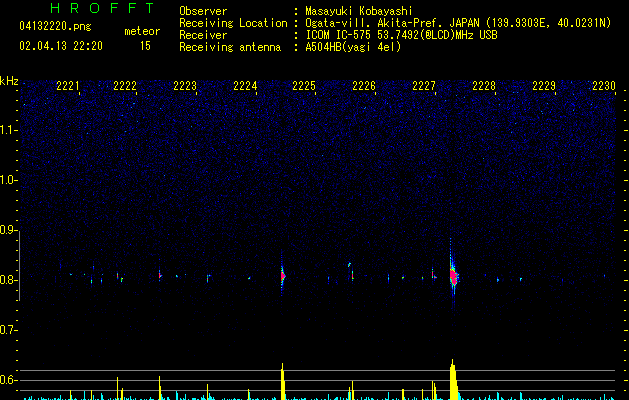Click the 0.8 kHz frequency label

9,280
